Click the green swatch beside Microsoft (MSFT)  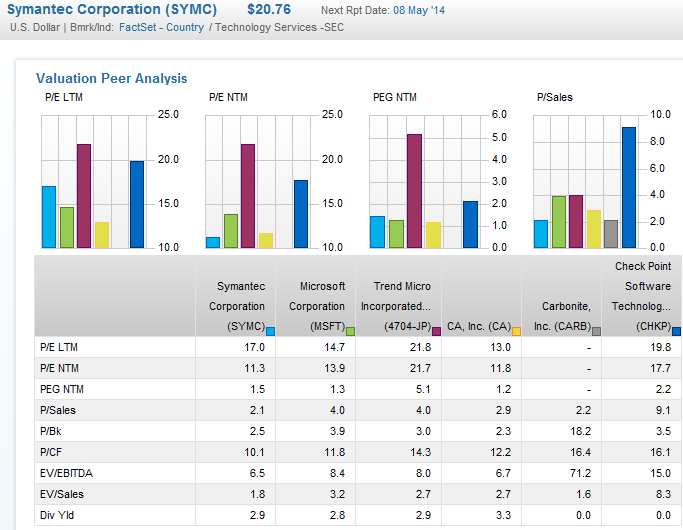pos(350,331)
